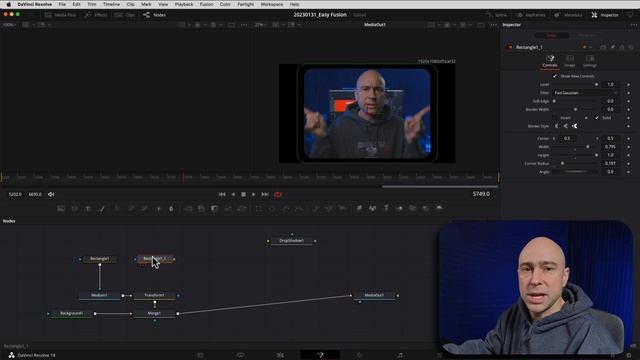Stop playback

click(243, 194)
